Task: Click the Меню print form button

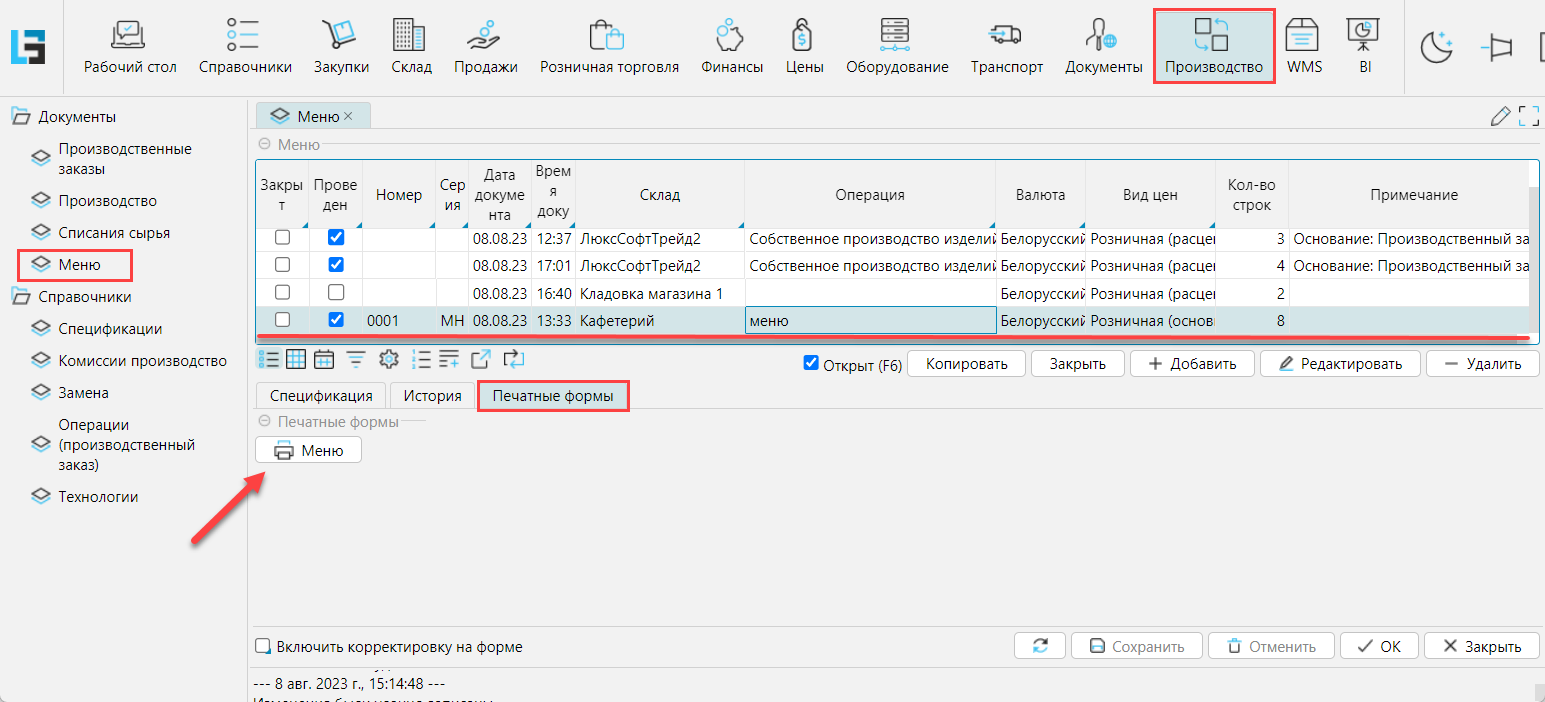Action: pyautogui.click(x=308, y=451)
